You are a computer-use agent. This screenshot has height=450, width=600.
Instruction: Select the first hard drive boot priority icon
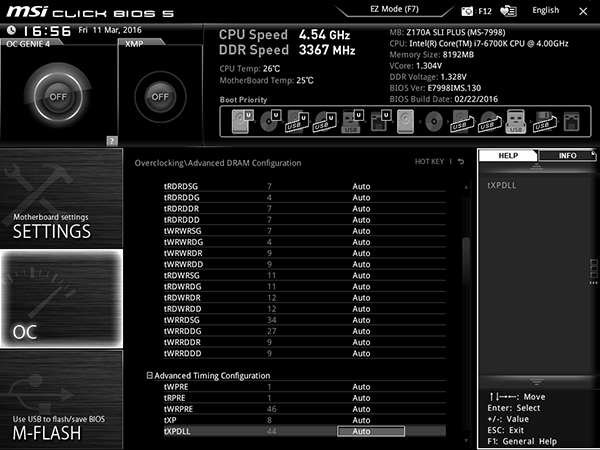[x=243, y=121]
